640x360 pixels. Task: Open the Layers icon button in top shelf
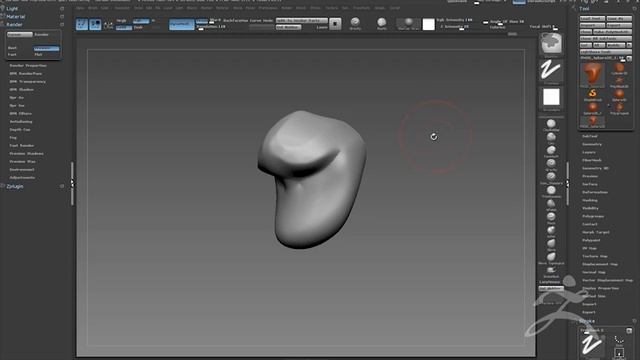335,24
